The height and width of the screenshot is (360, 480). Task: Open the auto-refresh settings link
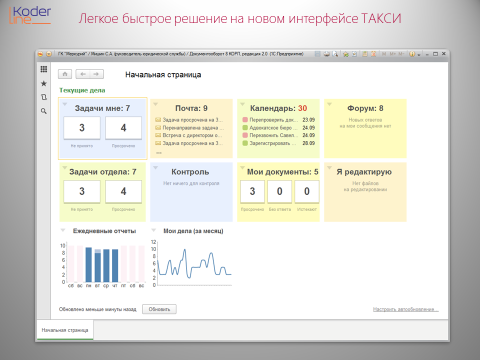(x=405, y=309)
